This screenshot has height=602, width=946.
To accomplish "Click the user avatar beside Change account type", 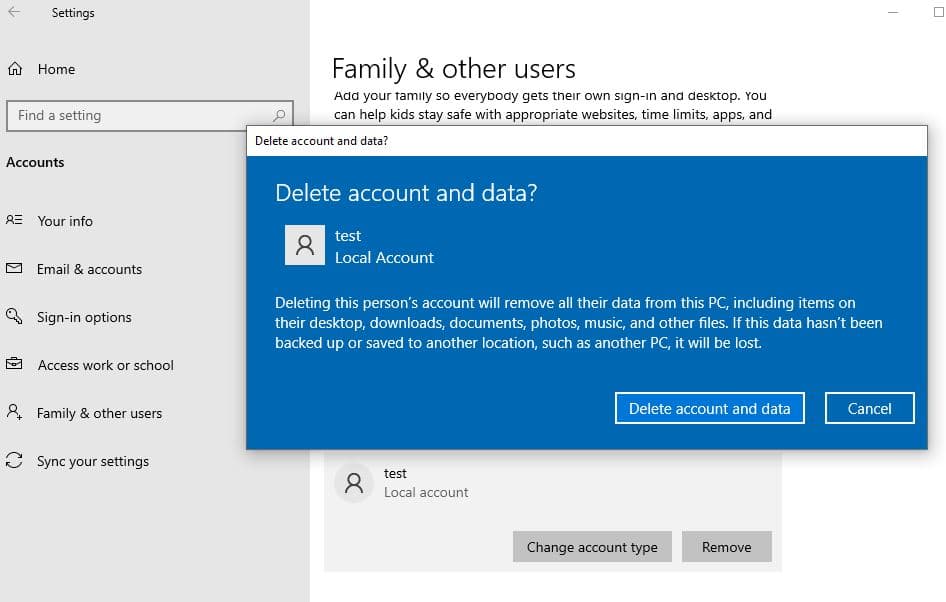I will click(x=353, y=483).
